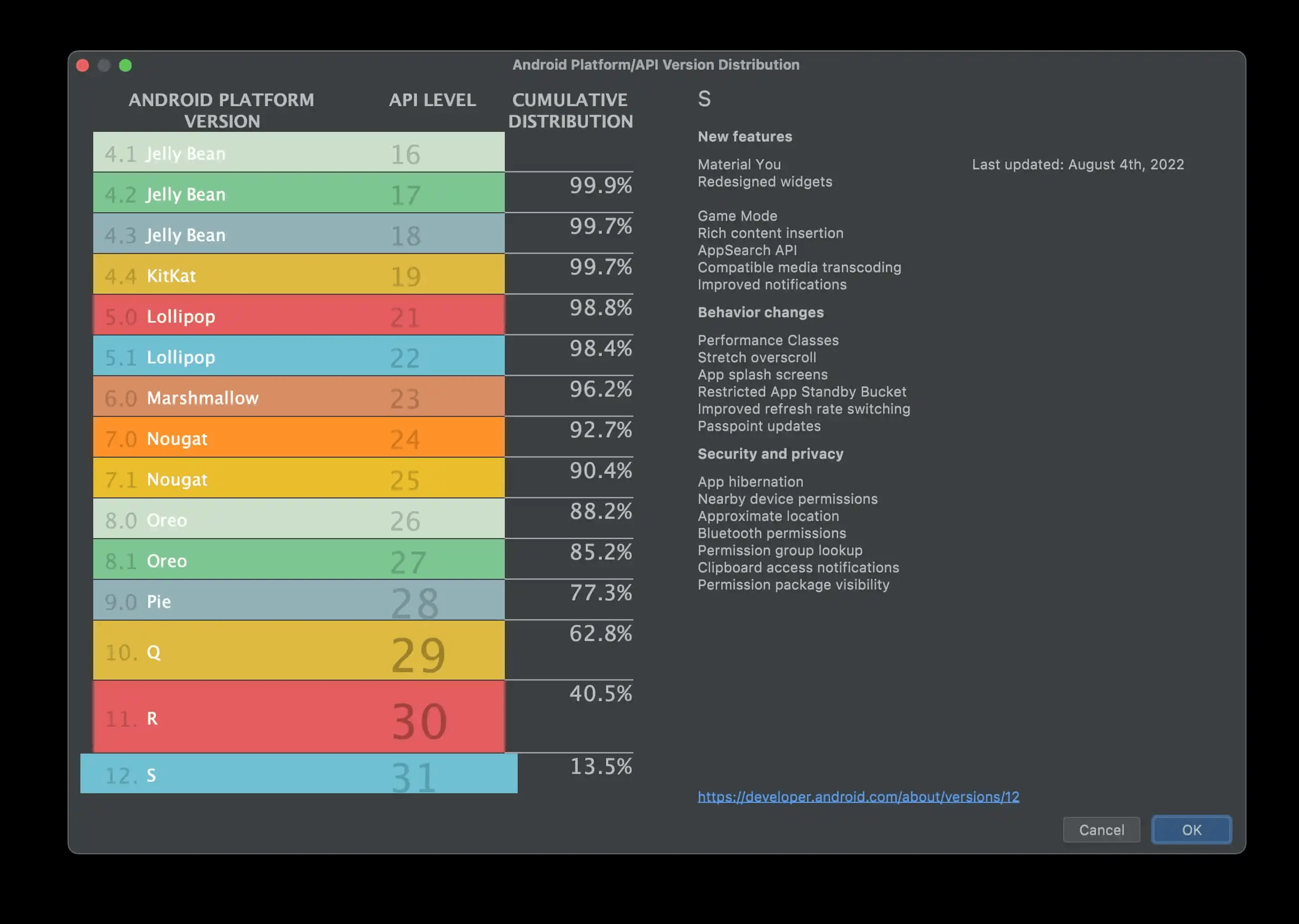Click the 4.2 Jelly Bean API 17 row

pyautogui.click(x=298, y=193)
